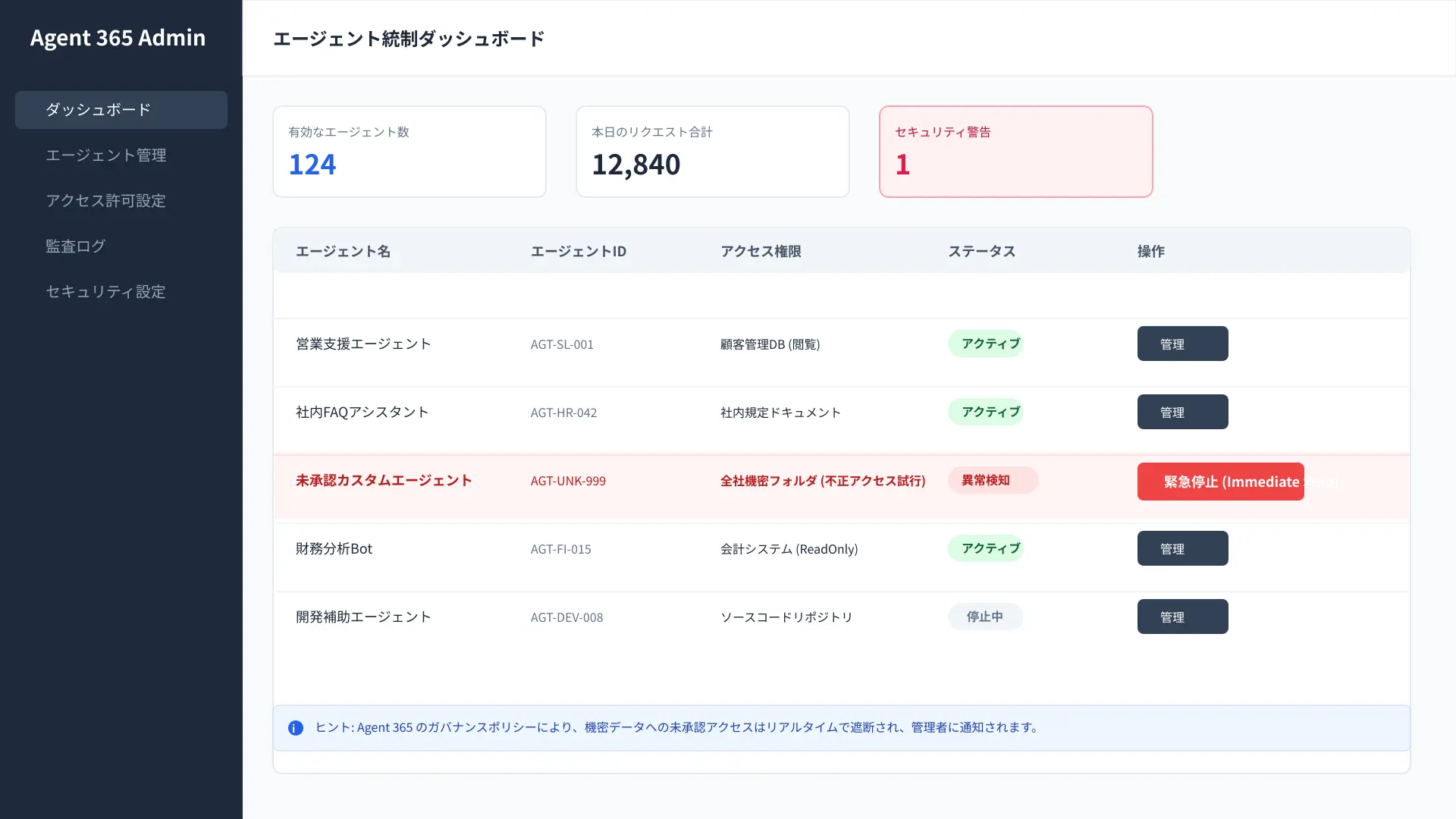
Task: Click ソースコードリポジトリ access cell
Action: tap(786, 617)
